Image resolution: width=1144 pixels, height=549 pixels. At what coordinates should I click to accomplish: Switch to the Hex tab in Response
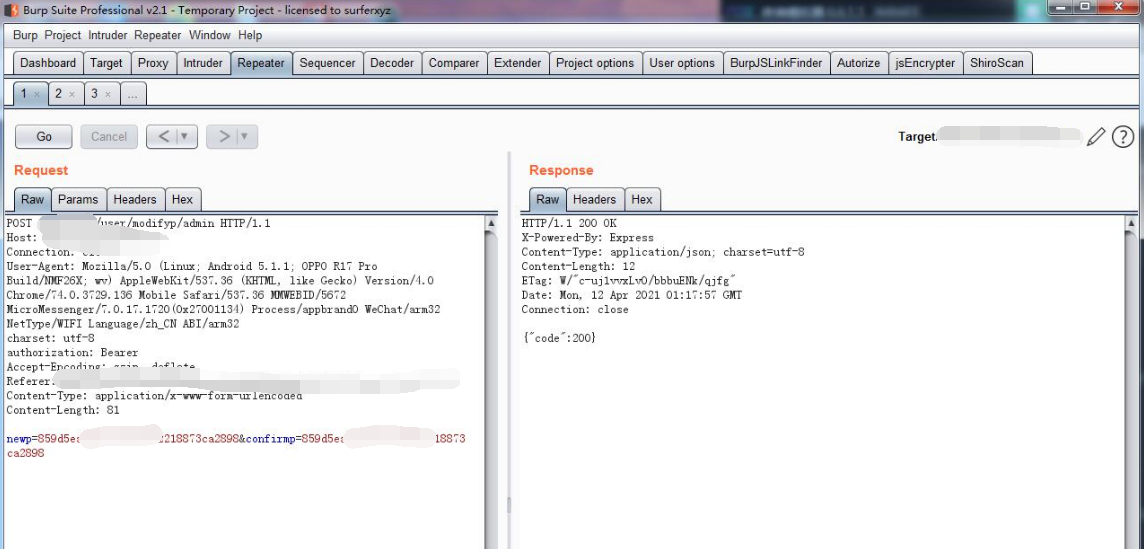click(x=642, y=199)
